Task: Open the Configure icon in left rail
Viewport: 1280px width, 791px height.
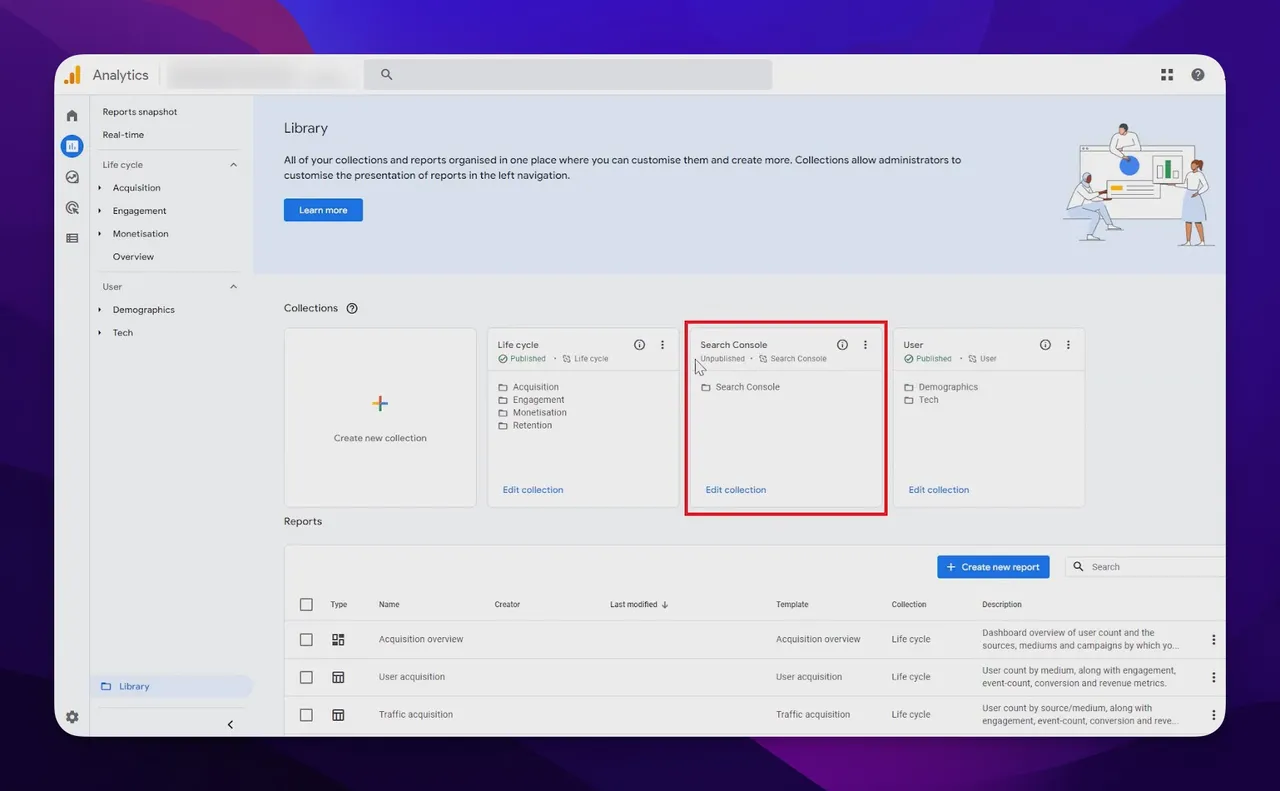Action: coord(72,238)
